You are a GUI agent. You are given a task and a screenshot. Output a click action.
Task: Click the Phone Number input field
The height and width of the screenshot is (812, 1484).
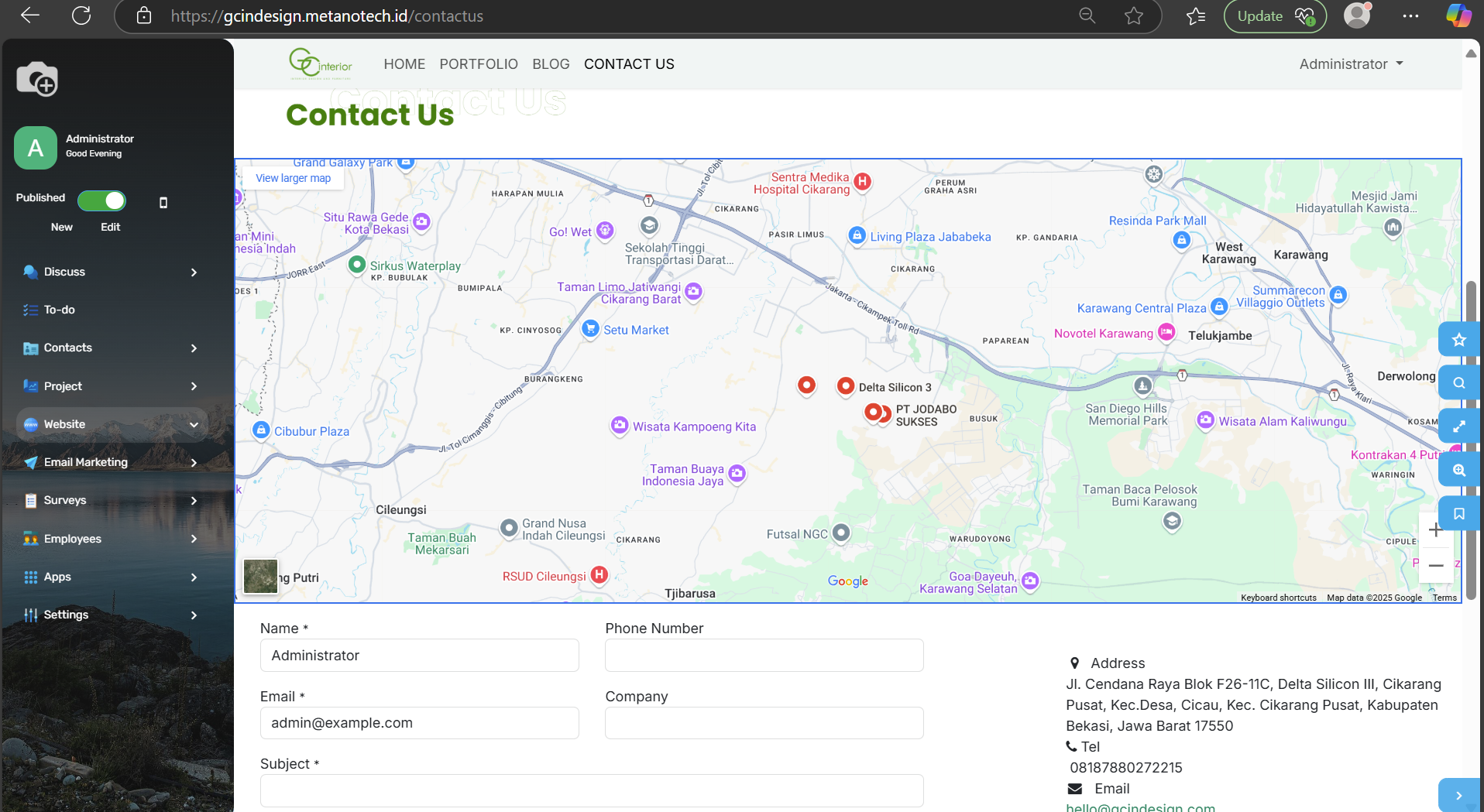coord(764,656)
